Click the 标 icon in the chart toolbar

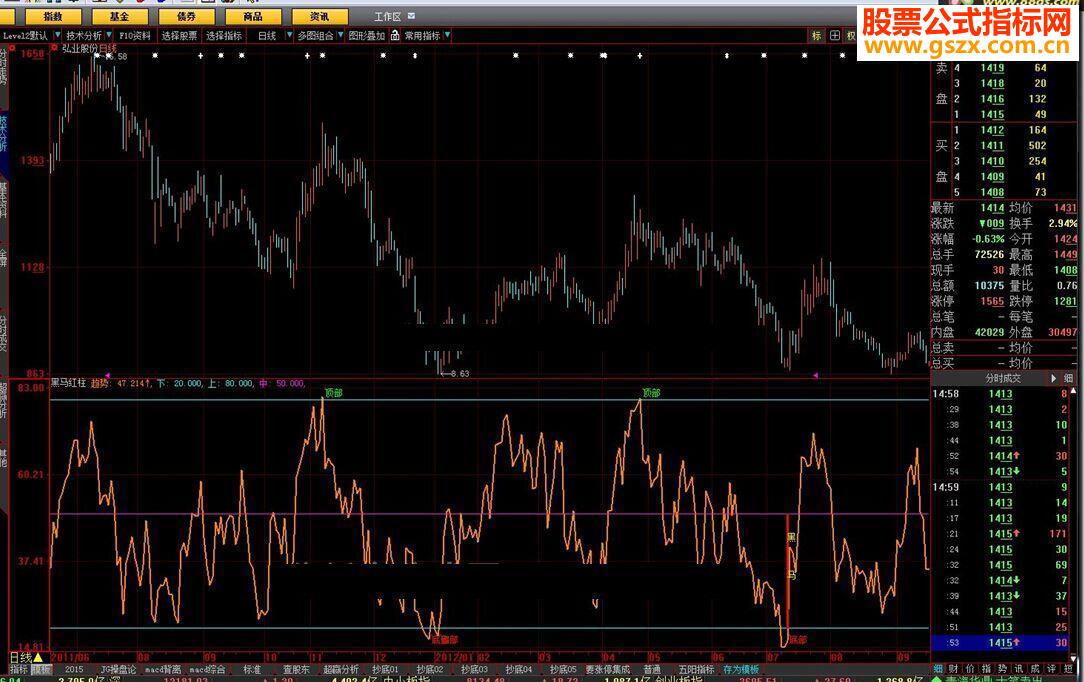pyautogui.click(x=817, y=36)
